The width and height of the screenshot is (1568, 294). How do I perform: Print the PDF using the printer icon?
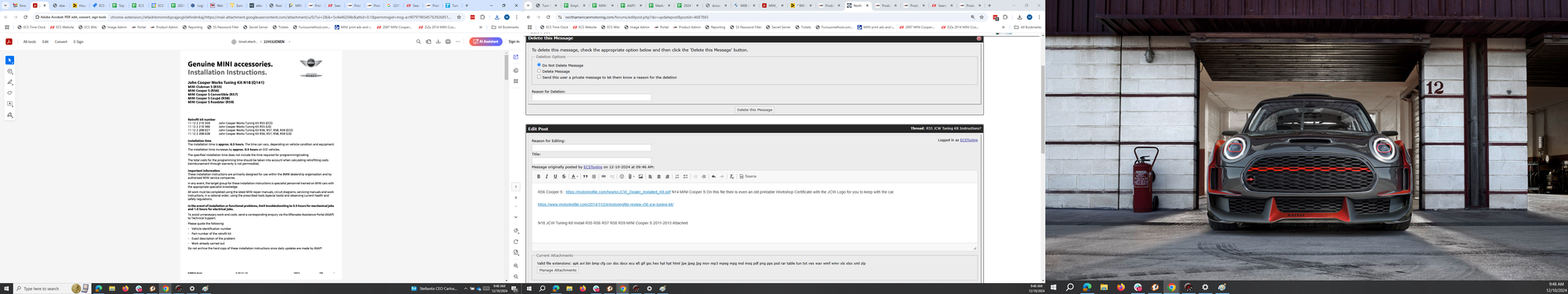pyautogui.click(x=448, y=42)
